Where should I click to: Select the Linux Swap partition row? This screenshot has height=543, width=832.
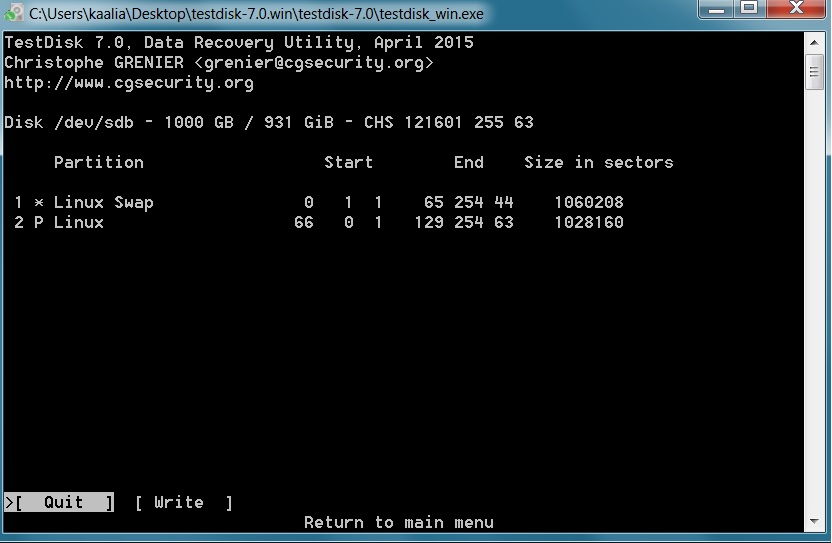(x=319, y=202)
